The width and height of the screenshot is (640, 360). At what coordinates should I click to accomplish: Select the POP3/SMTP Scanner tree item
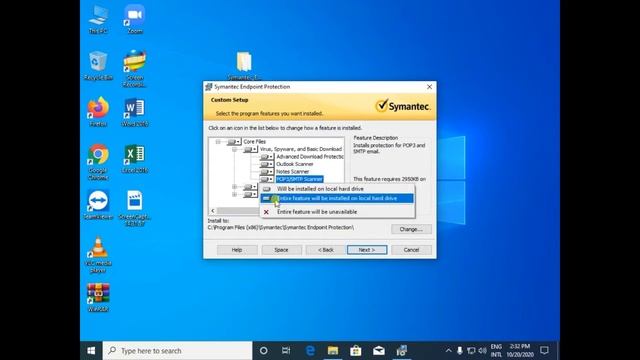(299, 179)
